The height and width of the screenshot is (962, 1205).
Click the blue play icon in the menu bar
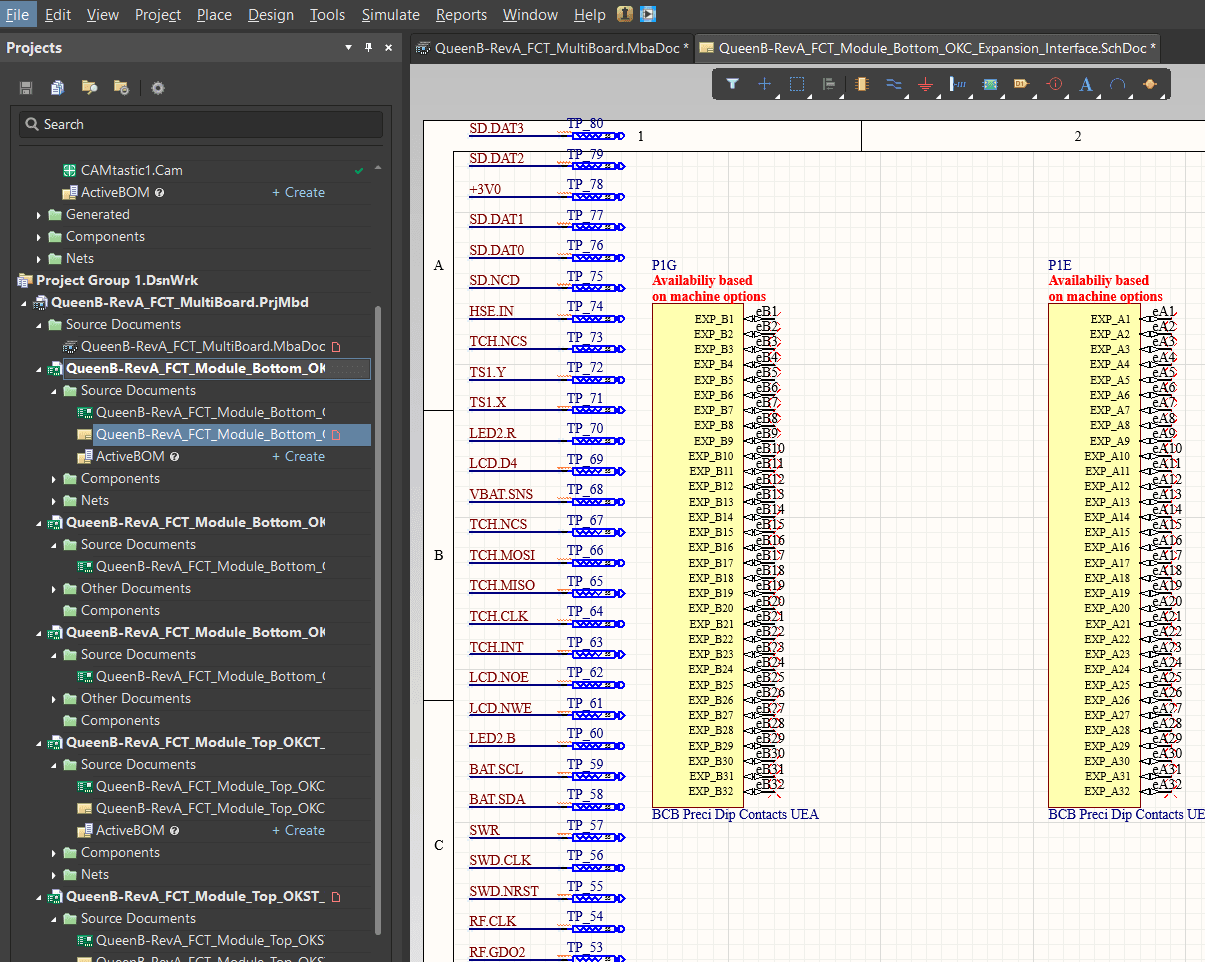649,15
